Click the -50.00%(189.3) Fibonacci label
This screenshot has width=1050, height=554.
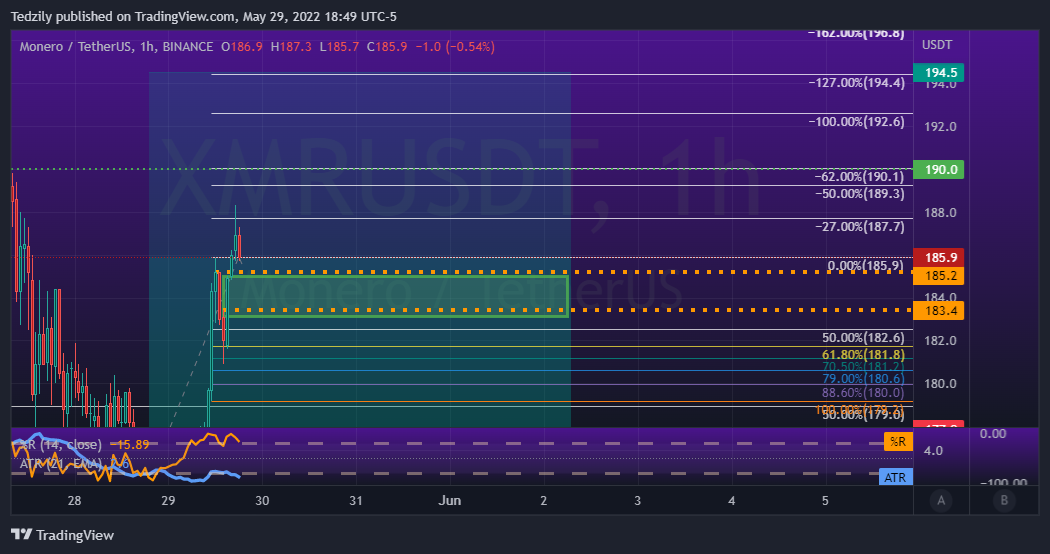tap(859, 194)
